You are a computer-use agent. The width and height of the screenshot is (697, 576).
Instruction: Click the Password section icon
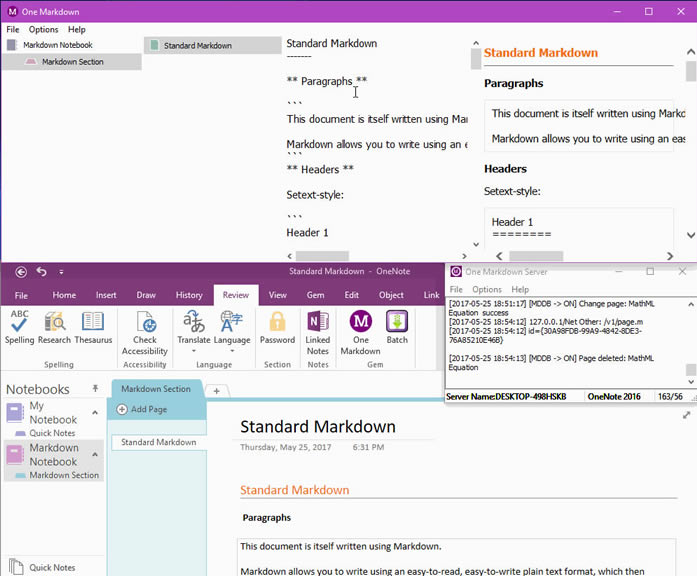coord(277,323)
